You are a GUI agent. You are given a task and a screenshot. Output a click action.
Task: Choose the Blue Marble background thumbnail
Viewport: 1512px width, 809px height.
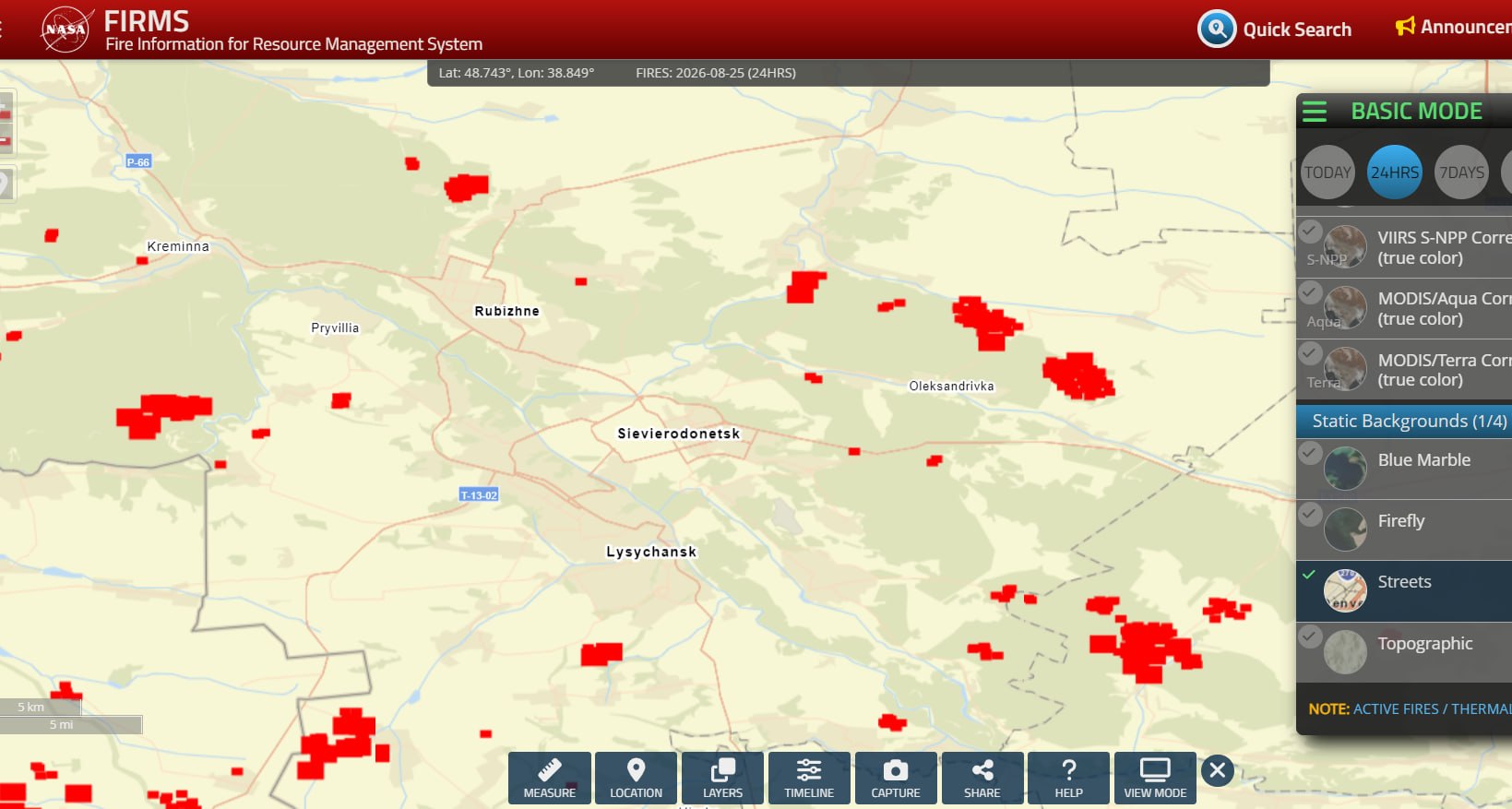pyautogui.click(x=1345, y=468)
